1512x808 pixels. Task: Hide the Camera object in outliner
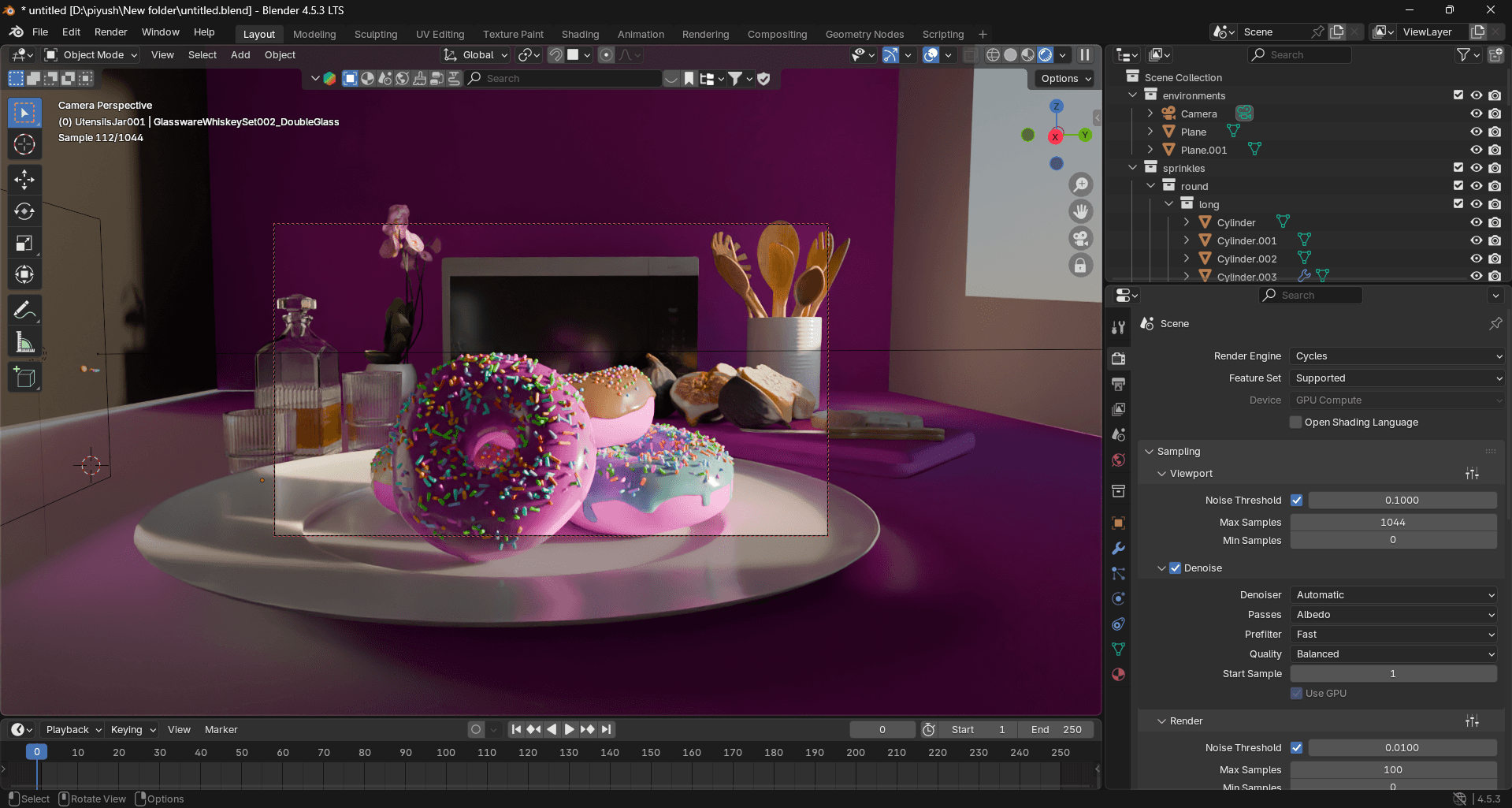click(x=1477, y=114)
